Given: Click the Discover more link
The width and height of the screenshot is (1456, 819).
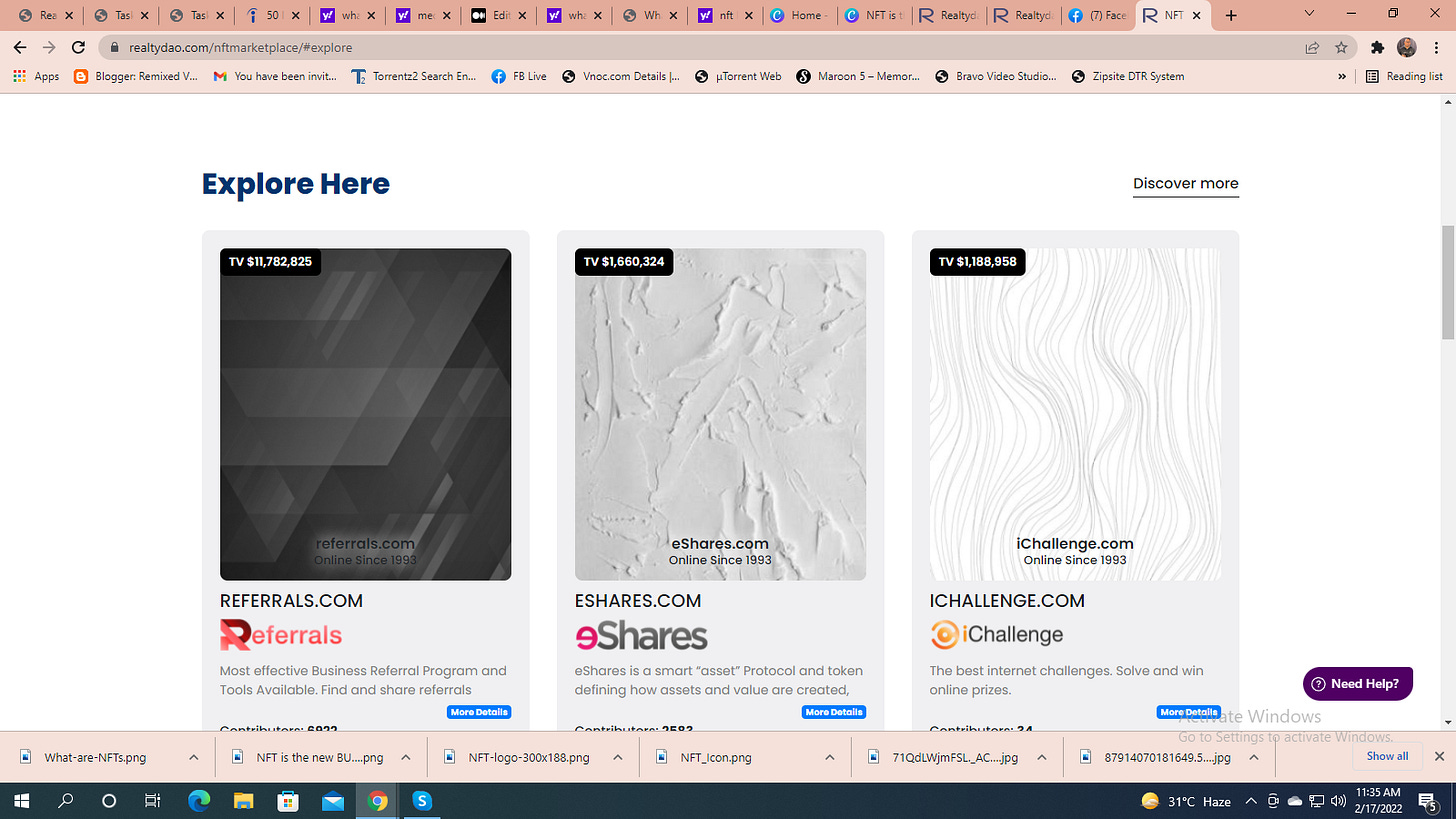Looking at the screenshot, I should [x=1185, y=184].
